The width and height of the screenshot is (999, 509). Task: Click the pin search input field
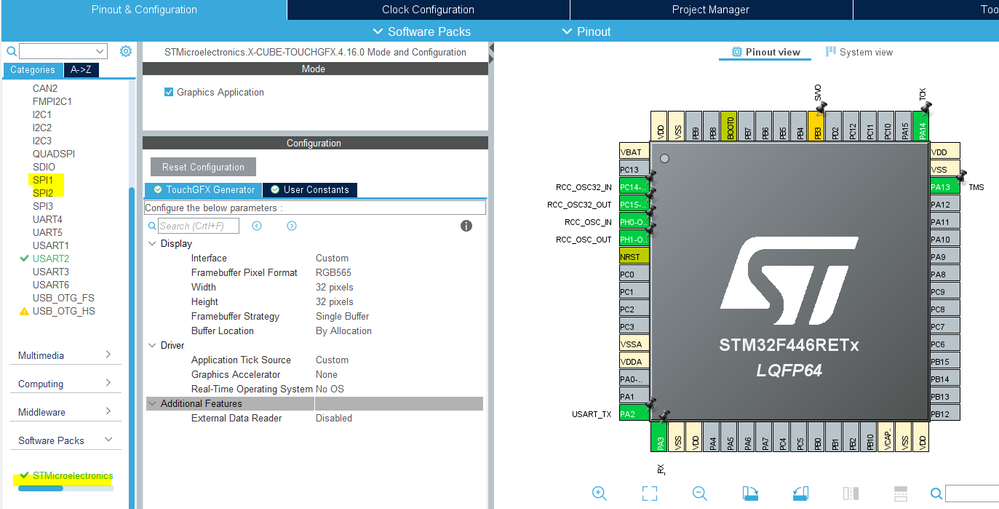point(972,493)
